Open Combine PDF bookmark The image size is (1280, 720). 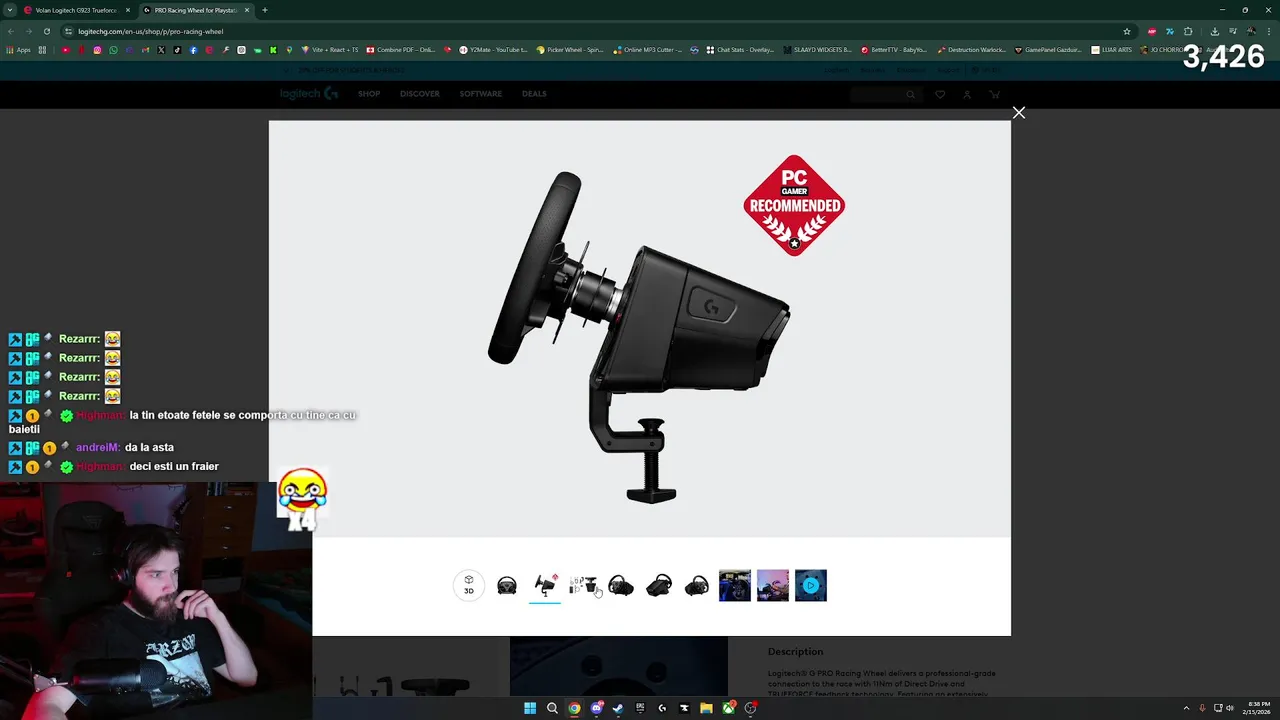click(401, 49)
